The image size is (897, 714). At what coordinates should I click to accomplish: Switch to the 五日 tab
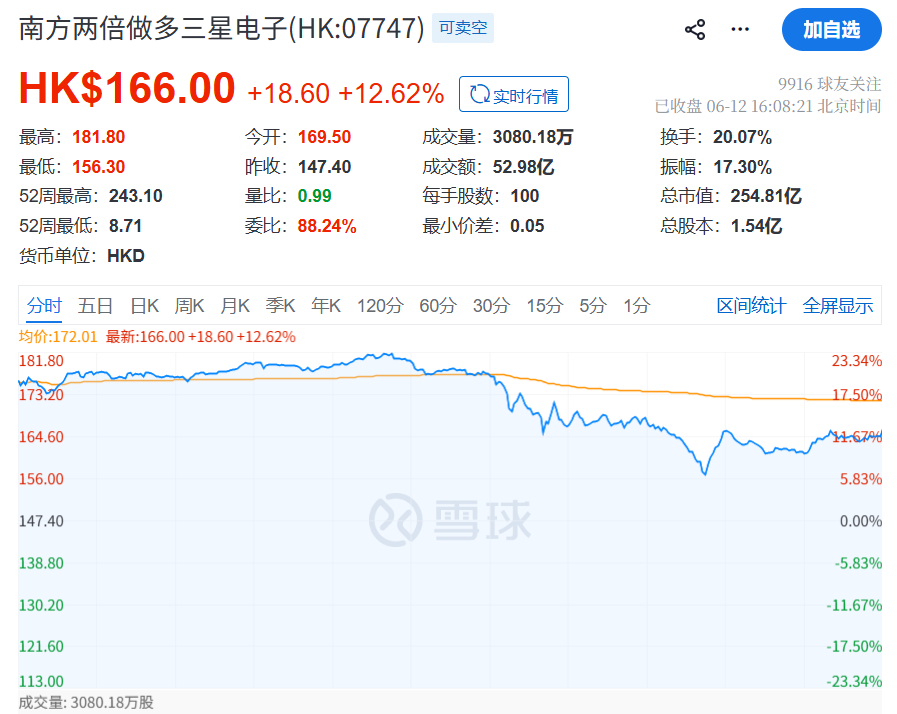(x=95, y=306)
